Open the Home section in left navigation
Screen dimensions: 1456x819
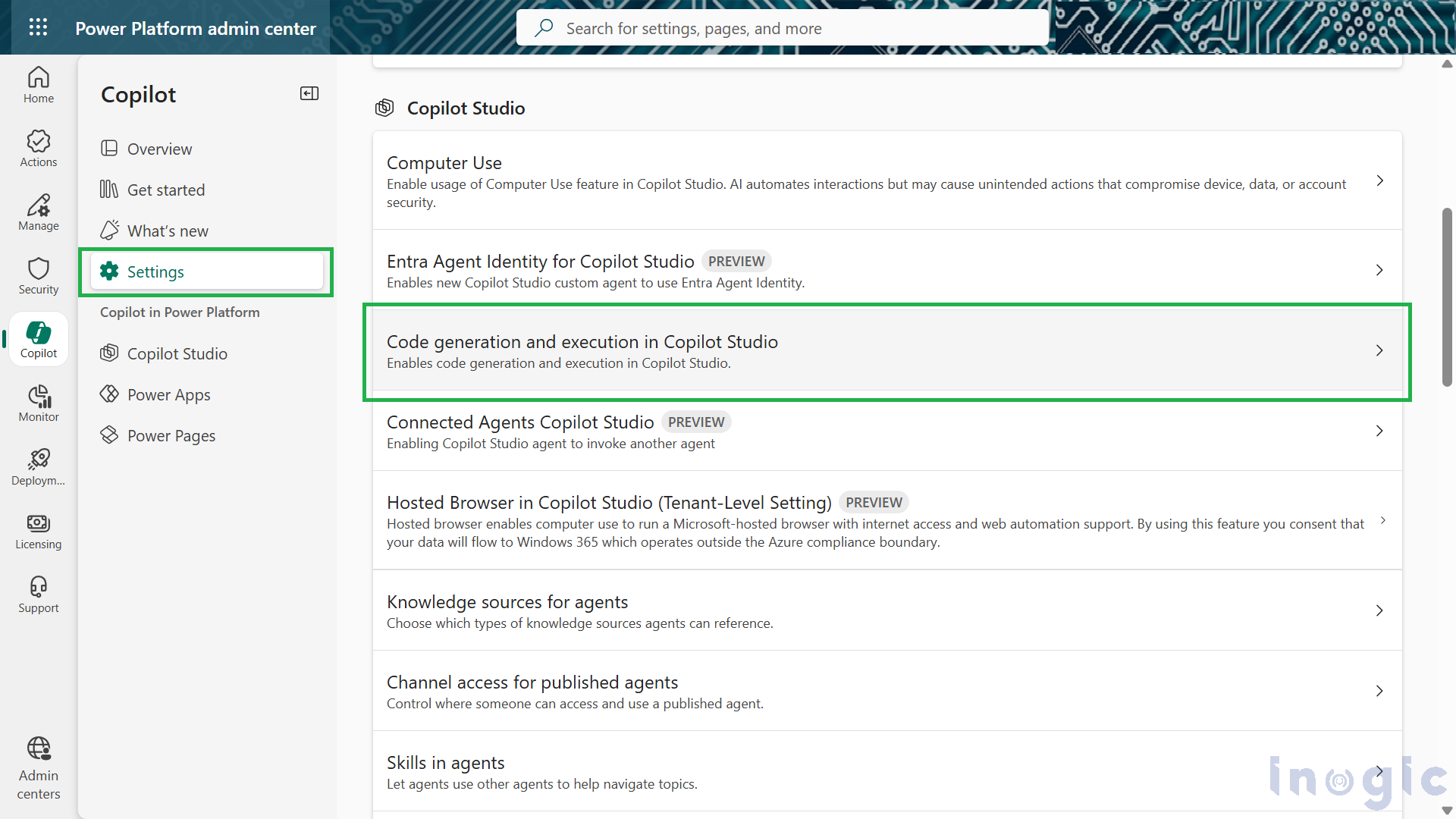point(38,85)
